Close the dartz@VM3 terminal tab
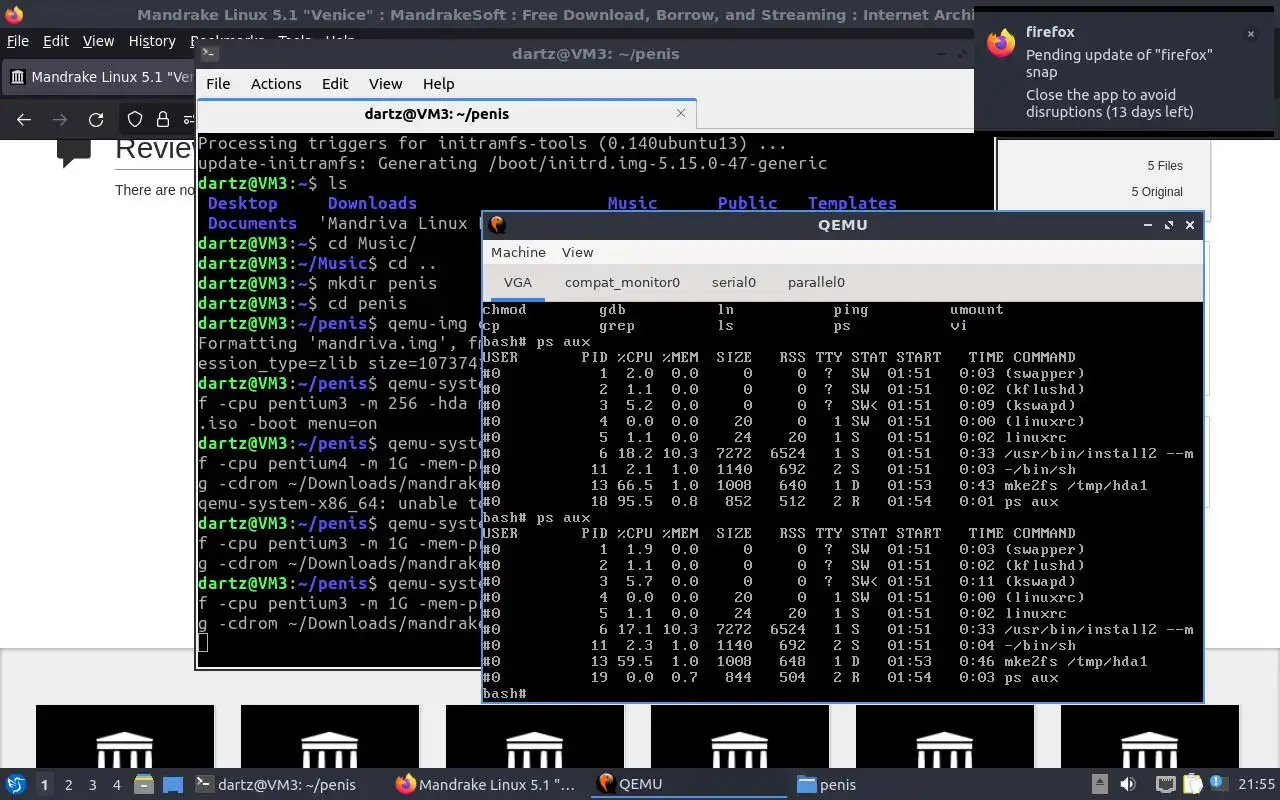 click(681, 113)
